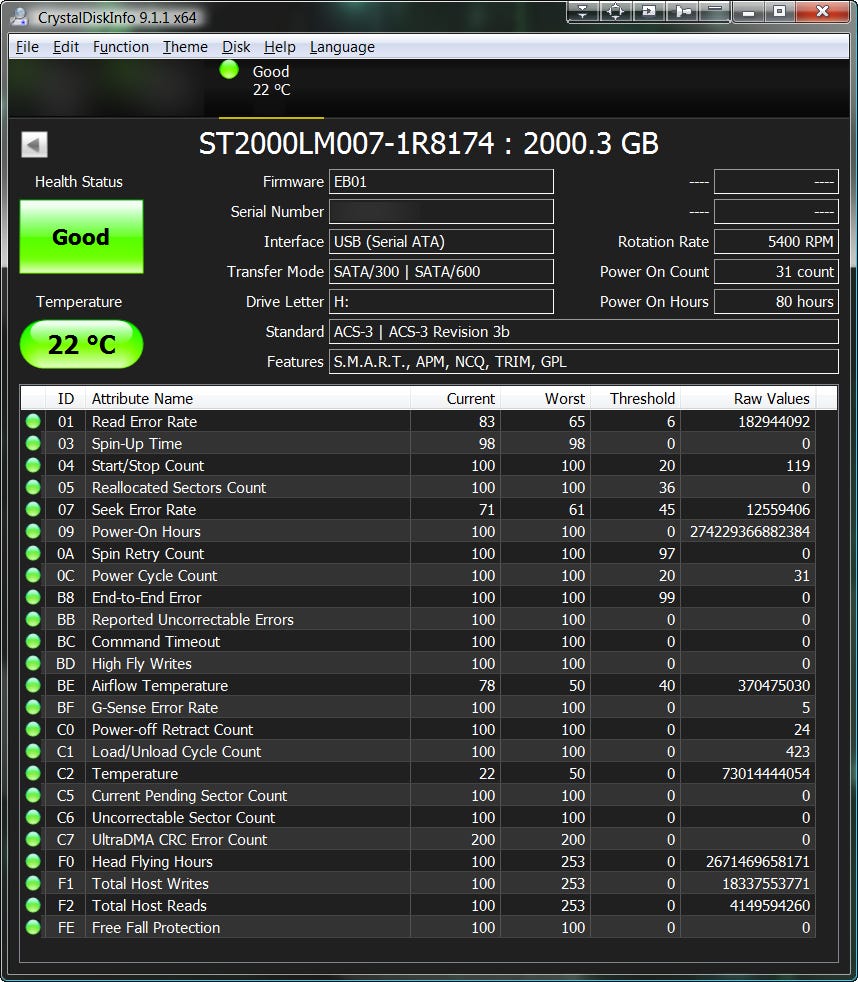Open the File menu
The height and width of the screenshot is (982, 858).
(27, 47)
